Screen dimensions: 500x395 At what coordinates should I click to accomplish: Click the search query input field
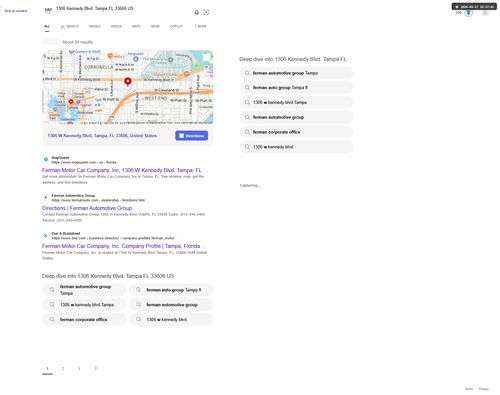coord(123,9)
